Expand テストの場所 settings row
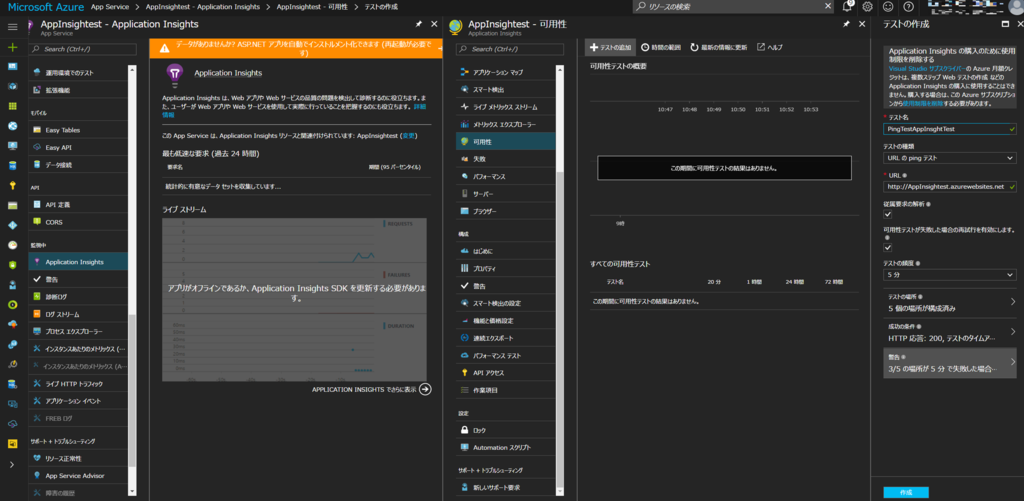The height and width of the screenshot is (501, 1024). [950, 302]
